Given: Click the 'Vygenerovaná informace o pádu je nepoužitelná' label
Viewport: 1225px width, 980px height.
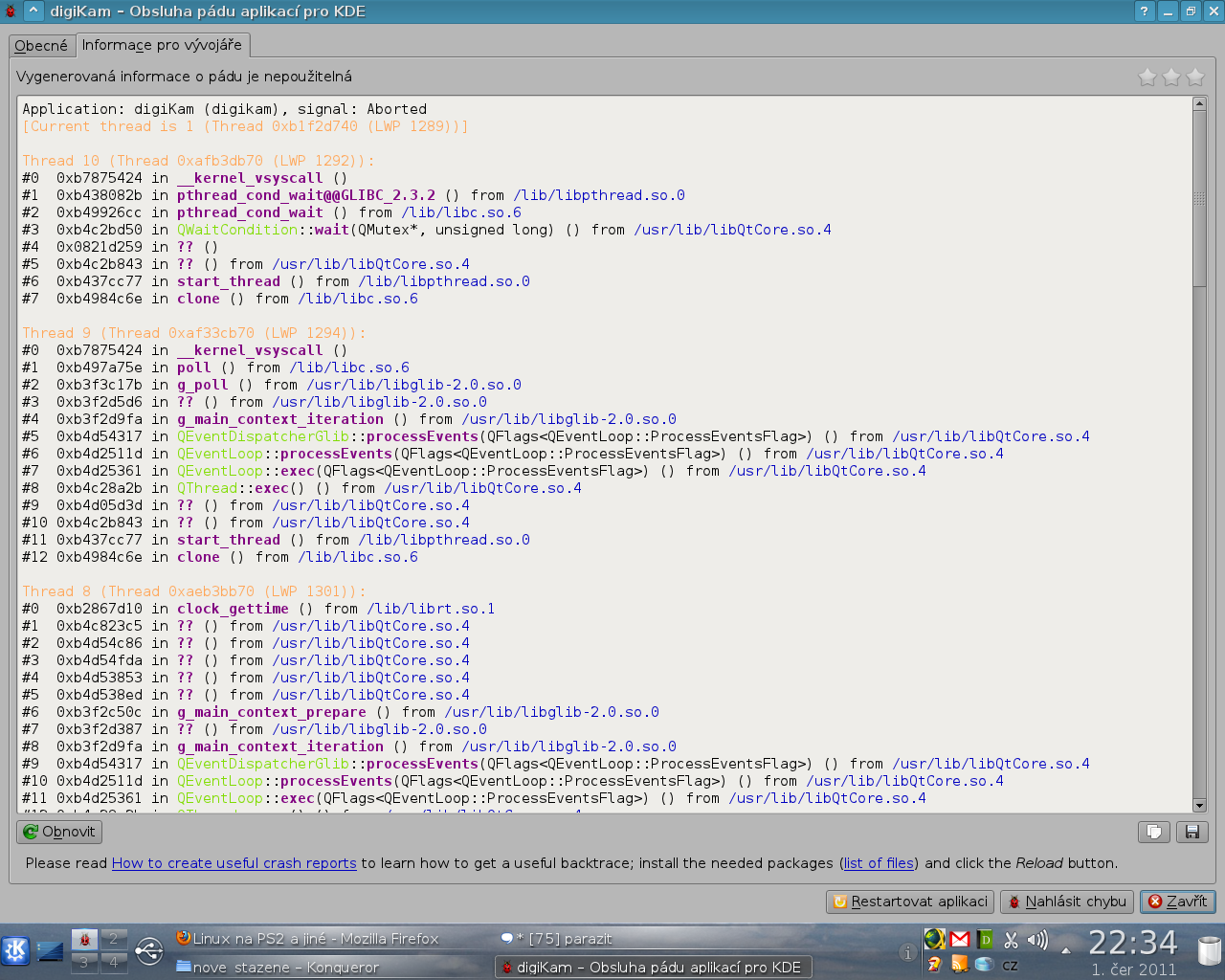Looking at the screenshot, I should pyautogui.click(x=184, y=77).
